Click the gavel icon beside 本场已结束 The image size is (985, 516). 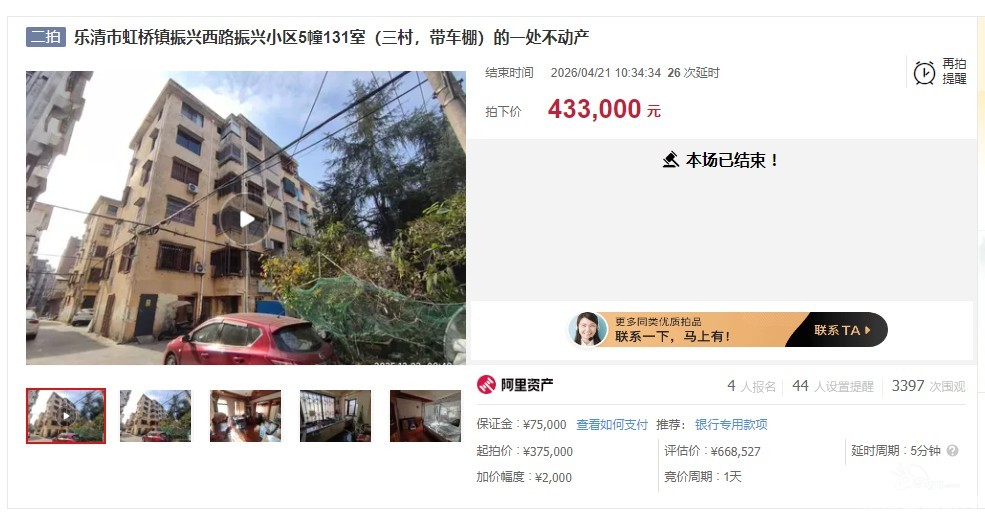(x=671, y=160)
